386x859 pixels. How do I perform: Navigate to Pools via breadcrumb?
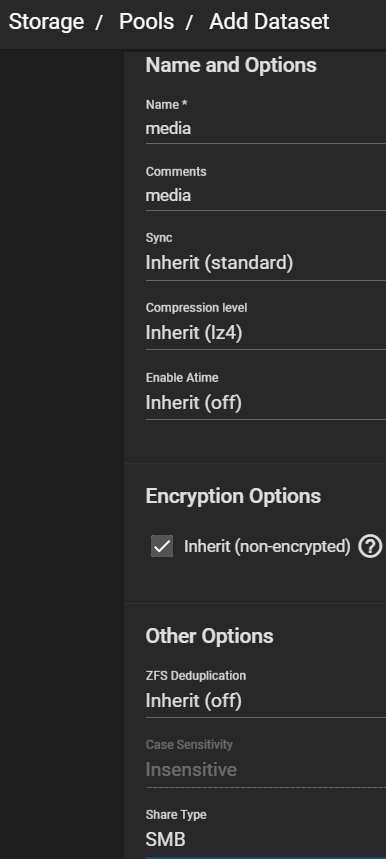coord(146,22)
